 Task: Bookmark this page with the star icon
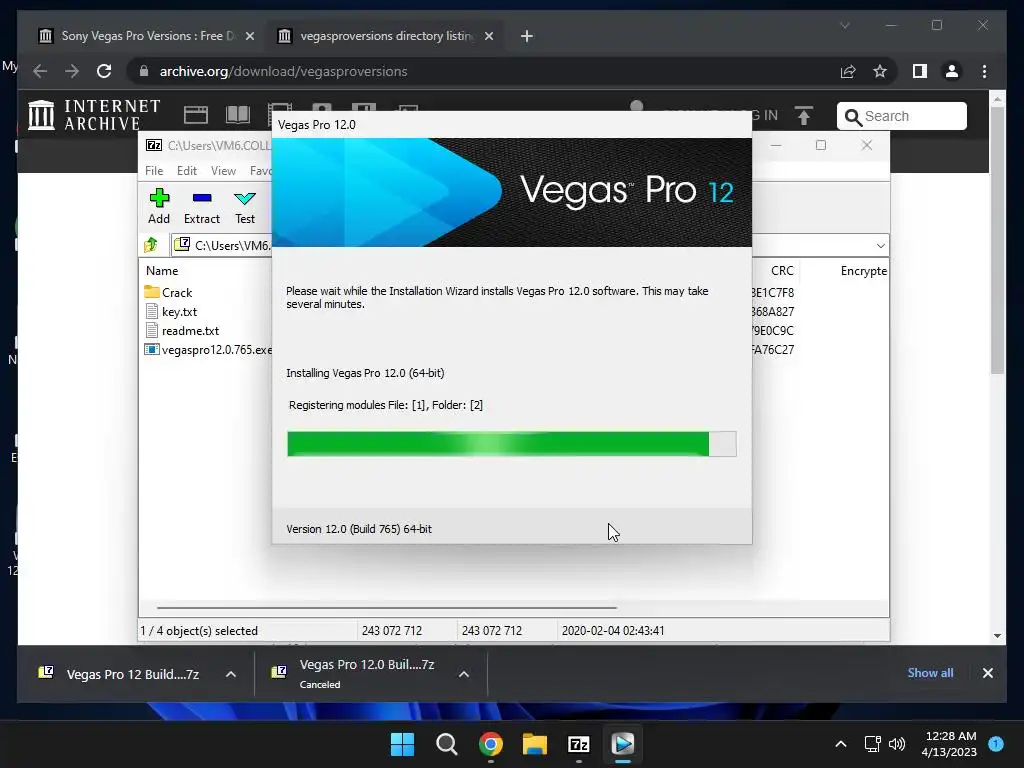[880, 71]
